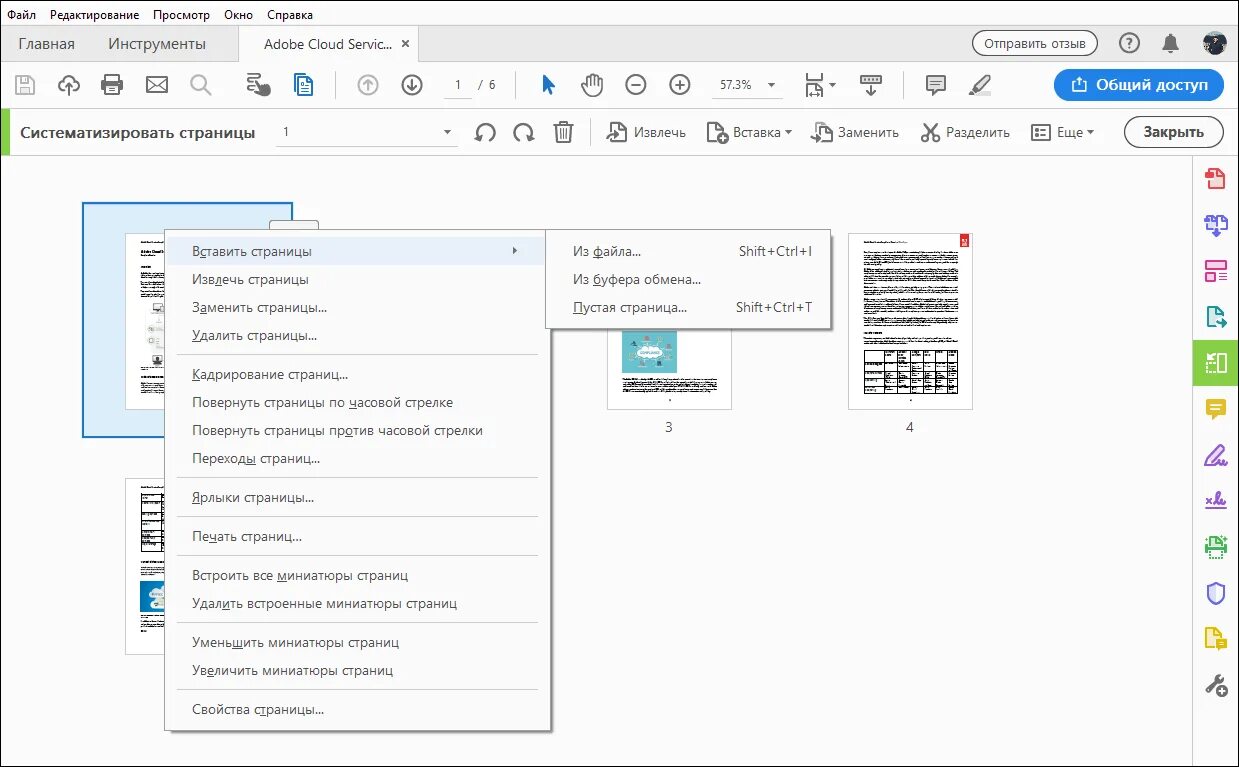This screenshot has width=1239, height=767.
Task: Expand the Еще dropdown
Action: 1063,132
